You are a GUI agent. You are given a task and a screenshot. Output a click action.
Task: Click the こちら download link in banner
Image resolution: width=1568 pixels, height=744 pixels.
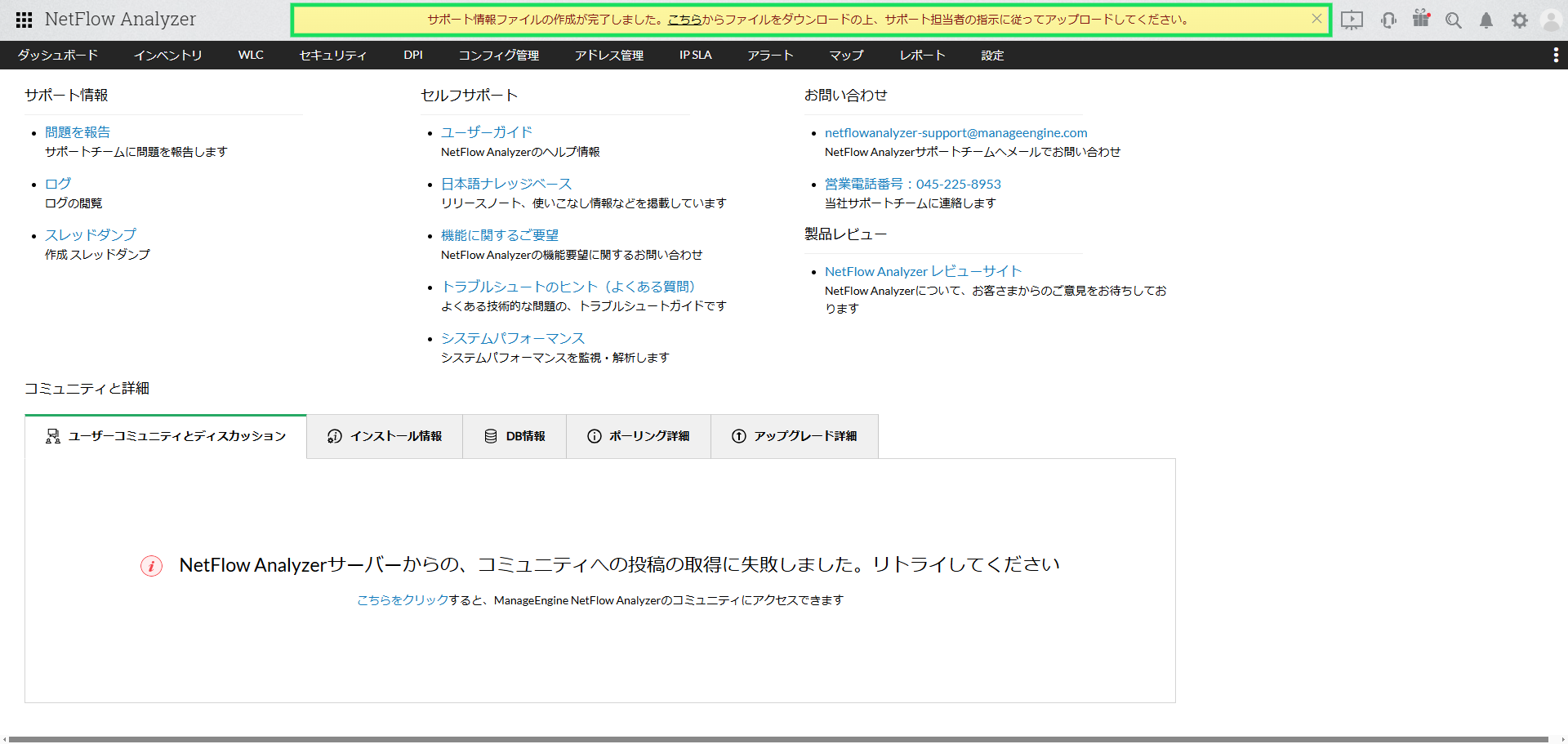[684, 20]
